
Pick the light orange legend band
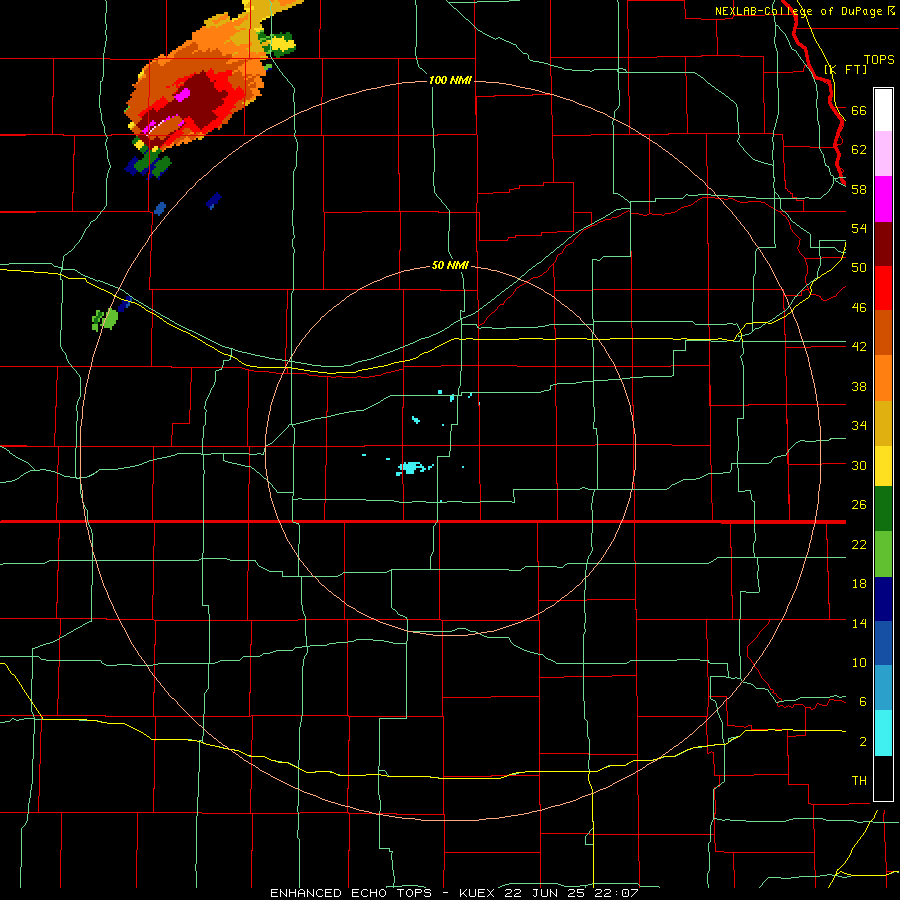883,378
